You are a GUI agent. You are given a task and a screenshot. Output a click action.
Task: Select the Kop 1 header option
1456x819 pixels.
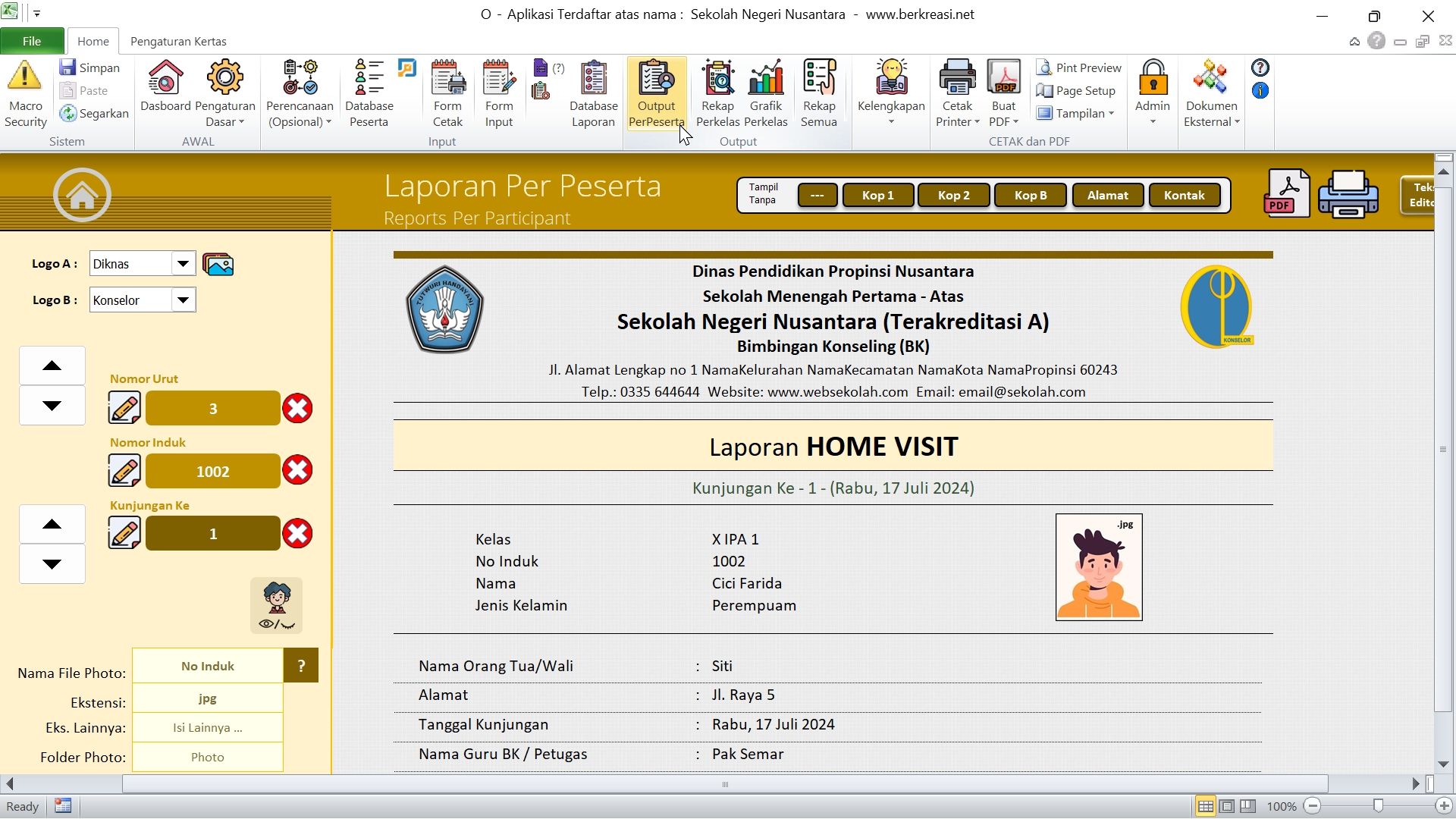[877, 195]
